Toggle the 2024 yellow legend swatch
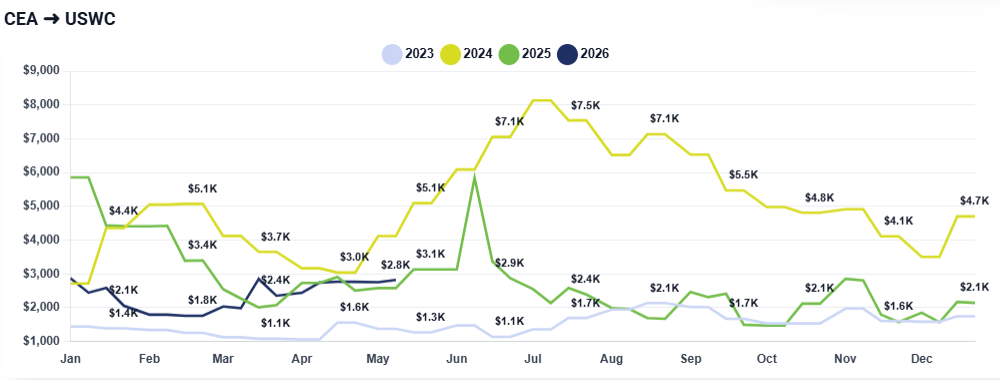The image size is (1000, 380). pyautogui.click(x=450, y=54)
